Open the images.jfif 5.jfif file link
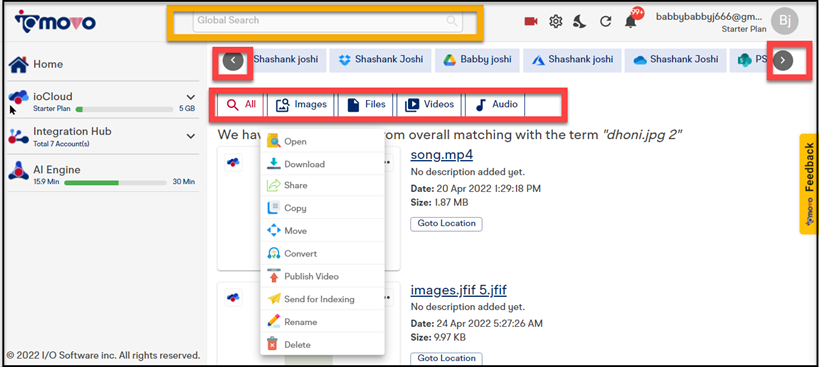Viewport: 819px width, 367px height. pyautogui.click(x=459, y=290)
